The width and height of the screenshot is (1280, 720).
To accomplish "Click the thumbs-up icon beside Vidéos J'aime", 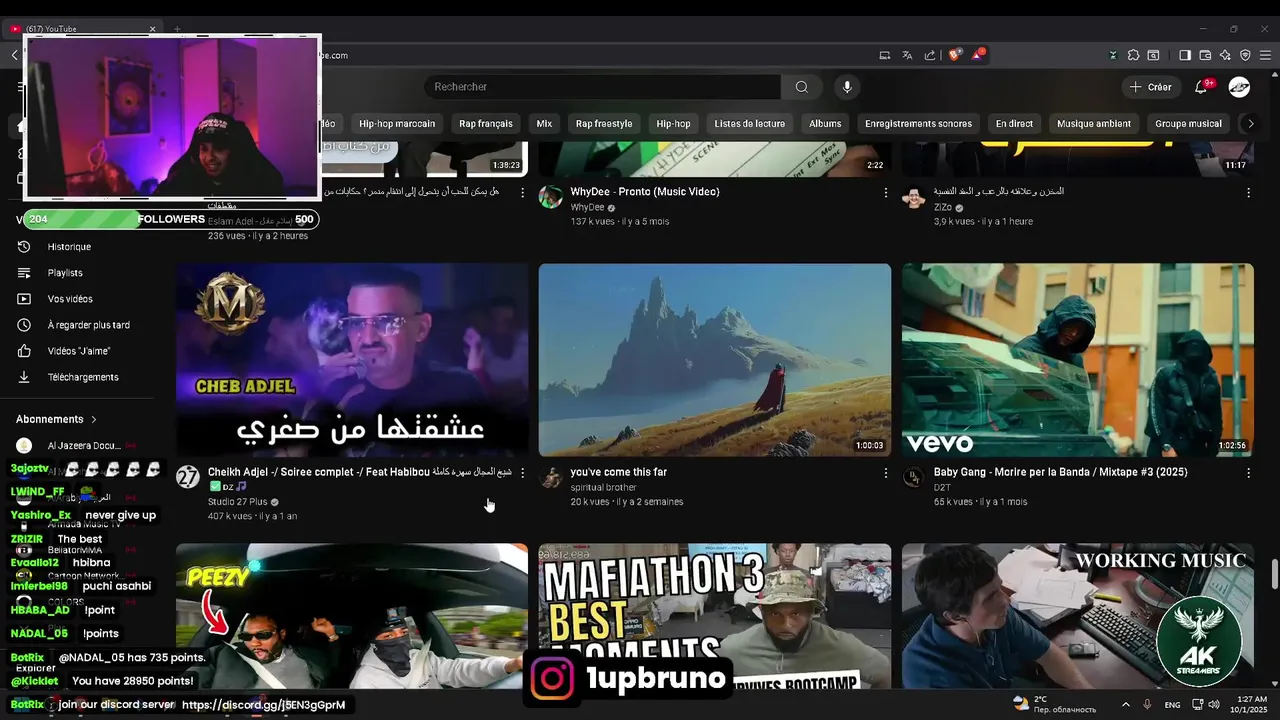I will (x=24, y=351).
